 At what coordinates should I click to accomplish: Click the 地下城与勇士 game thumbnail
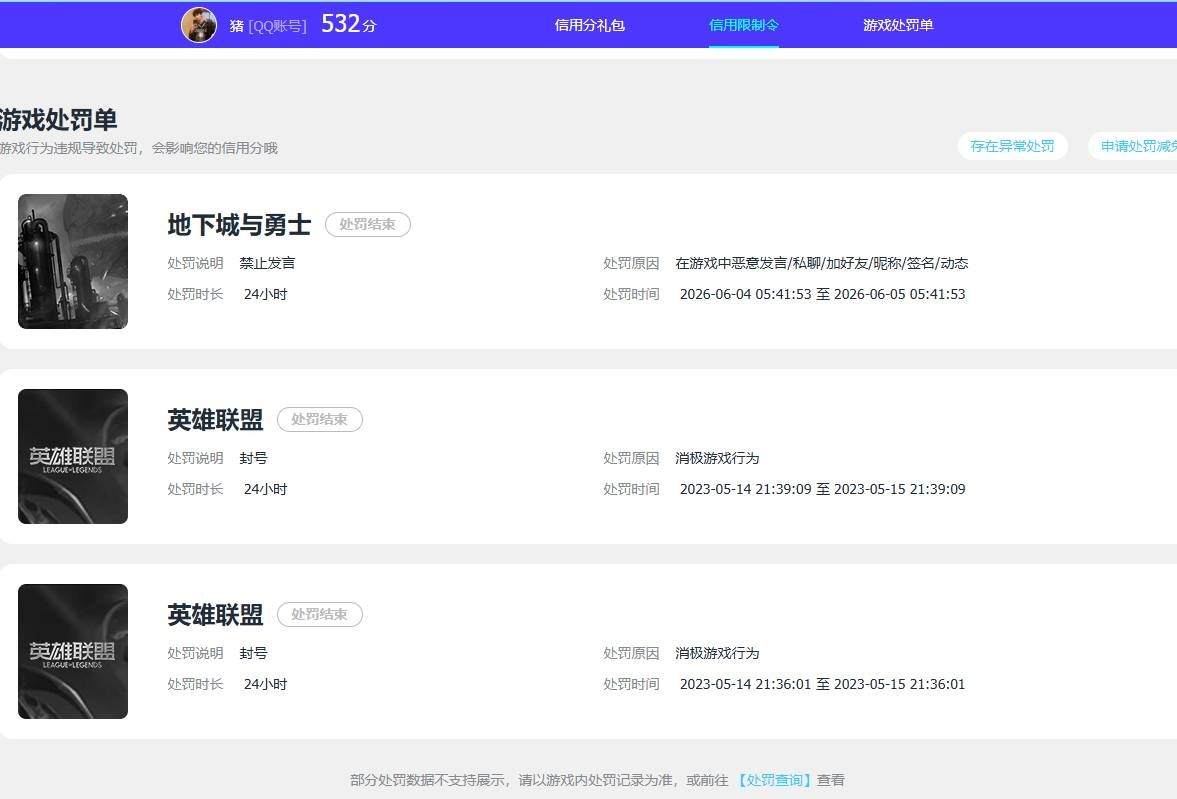coord(73,261)
